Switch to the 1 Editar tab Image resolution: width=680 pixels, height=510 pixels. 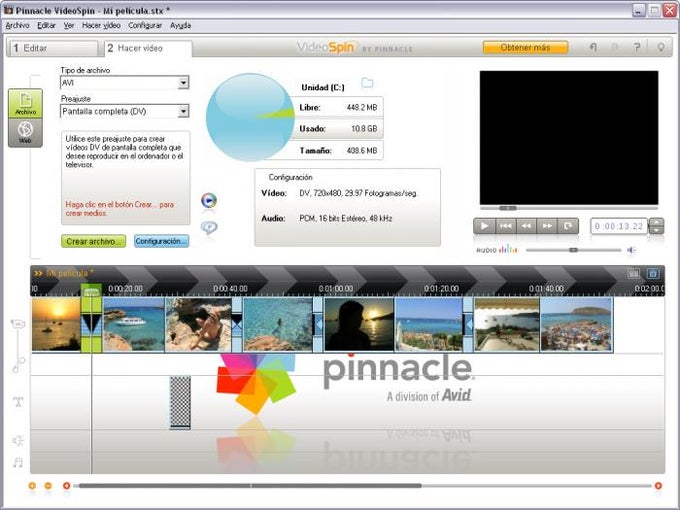52,48
